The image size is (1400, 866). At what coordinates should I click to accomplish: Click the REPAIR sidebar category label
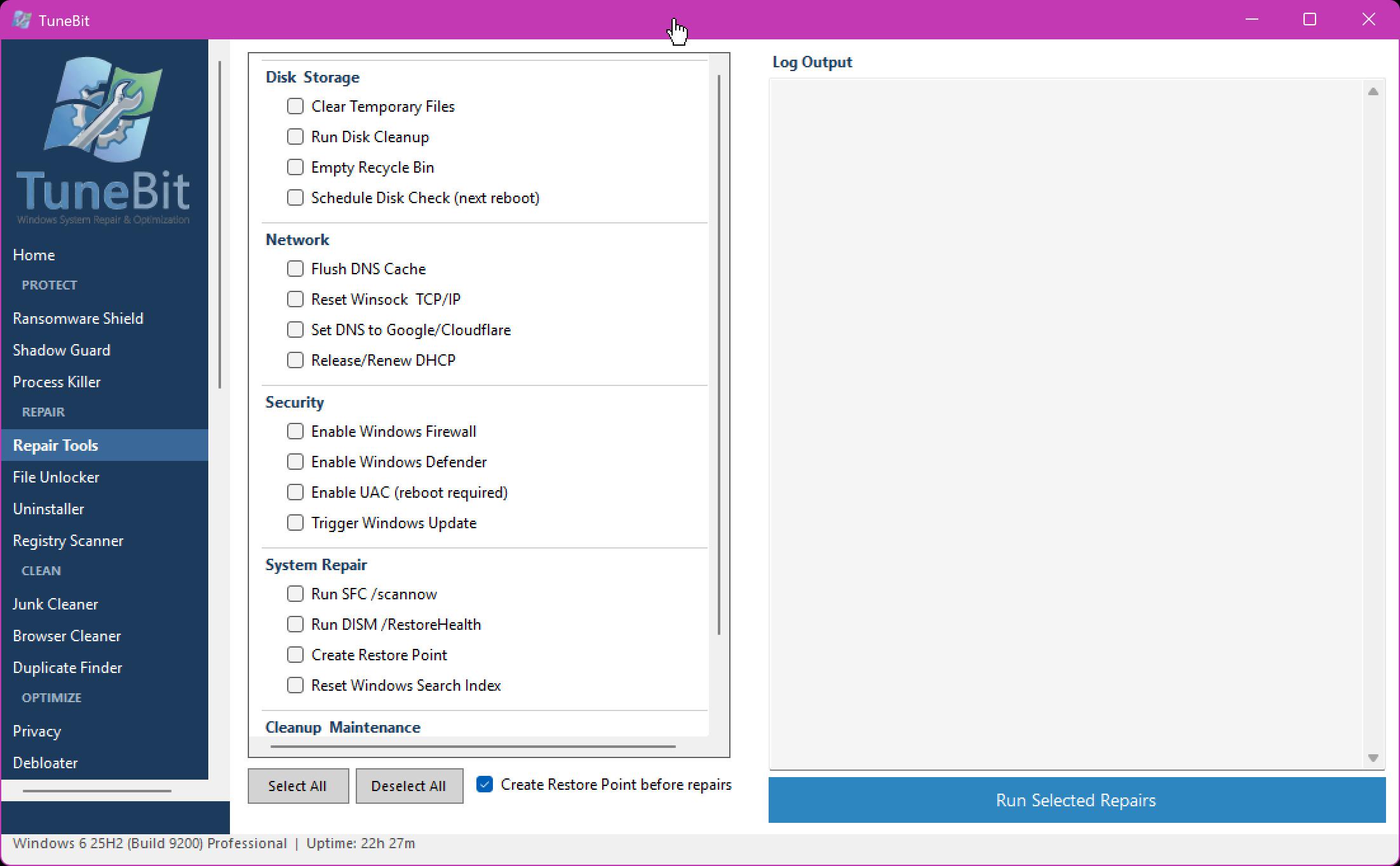point(43,412)
